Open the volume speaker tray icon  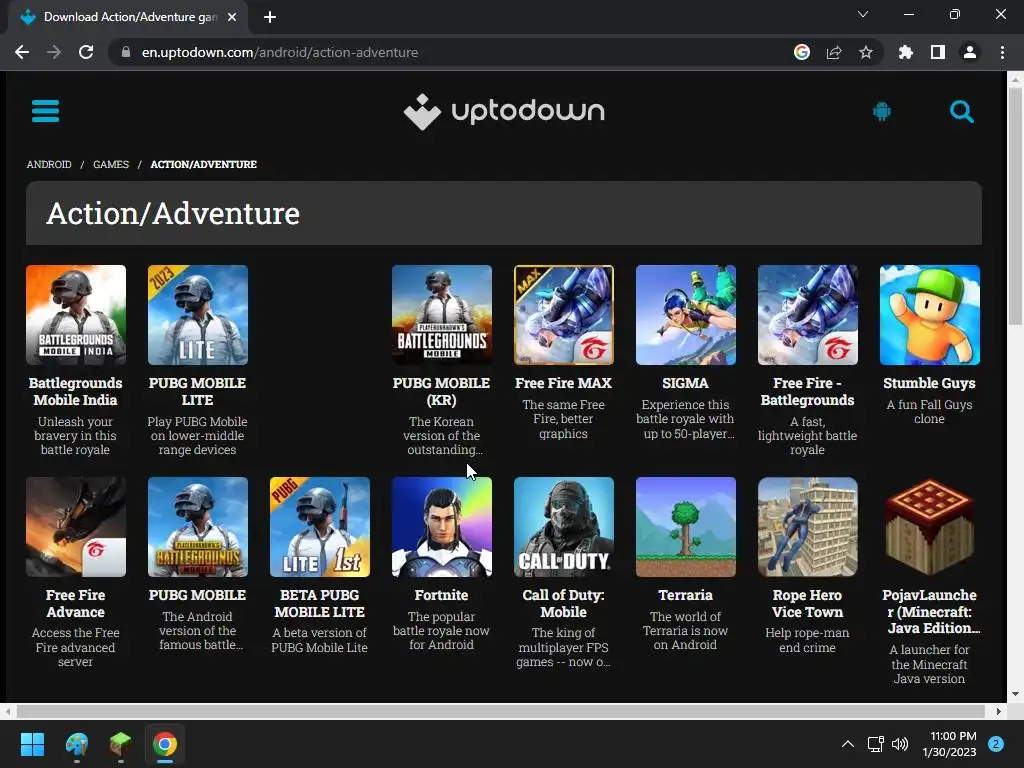pos(900,744)
